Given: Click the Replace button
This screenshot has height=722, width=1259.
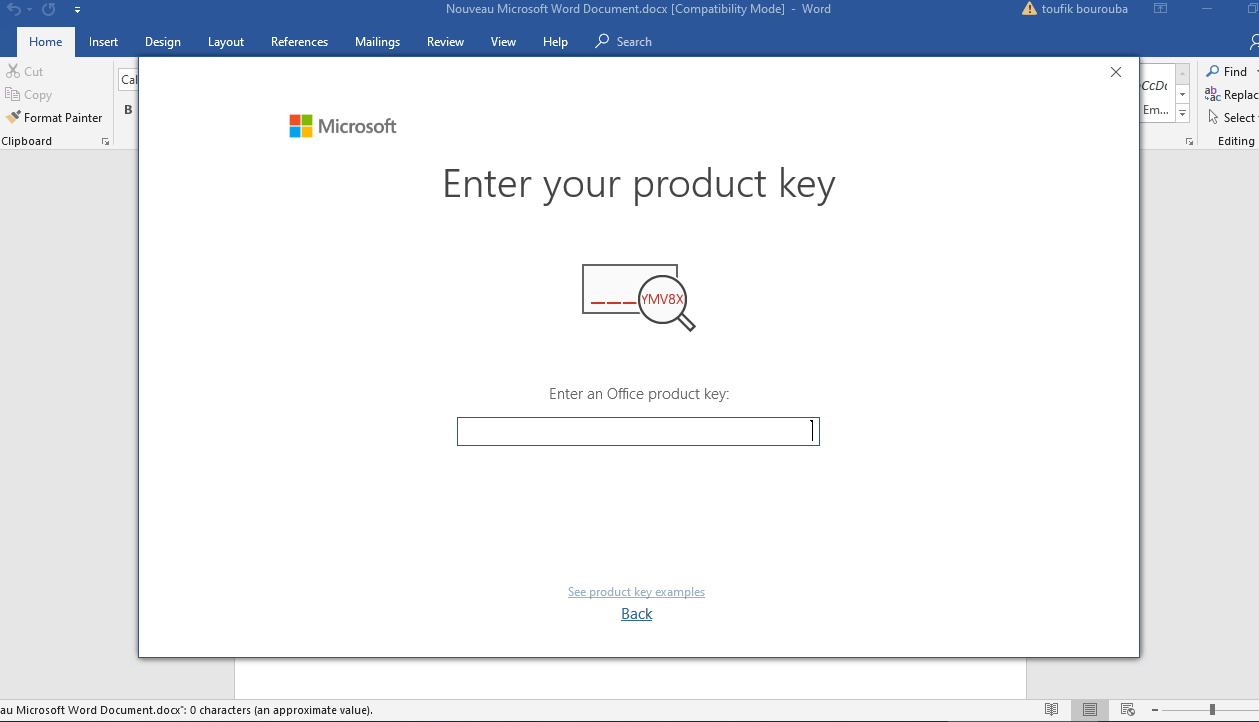Looking at the screenshot, I should [x=1231, y=95].
